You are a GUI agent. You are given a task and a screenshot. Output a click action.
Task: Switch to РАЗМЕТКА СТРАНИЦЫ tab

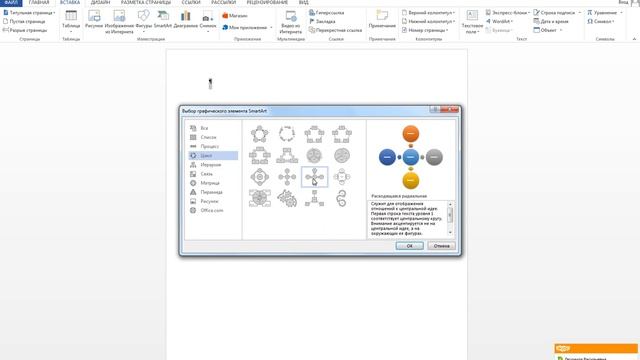point(146,2)
